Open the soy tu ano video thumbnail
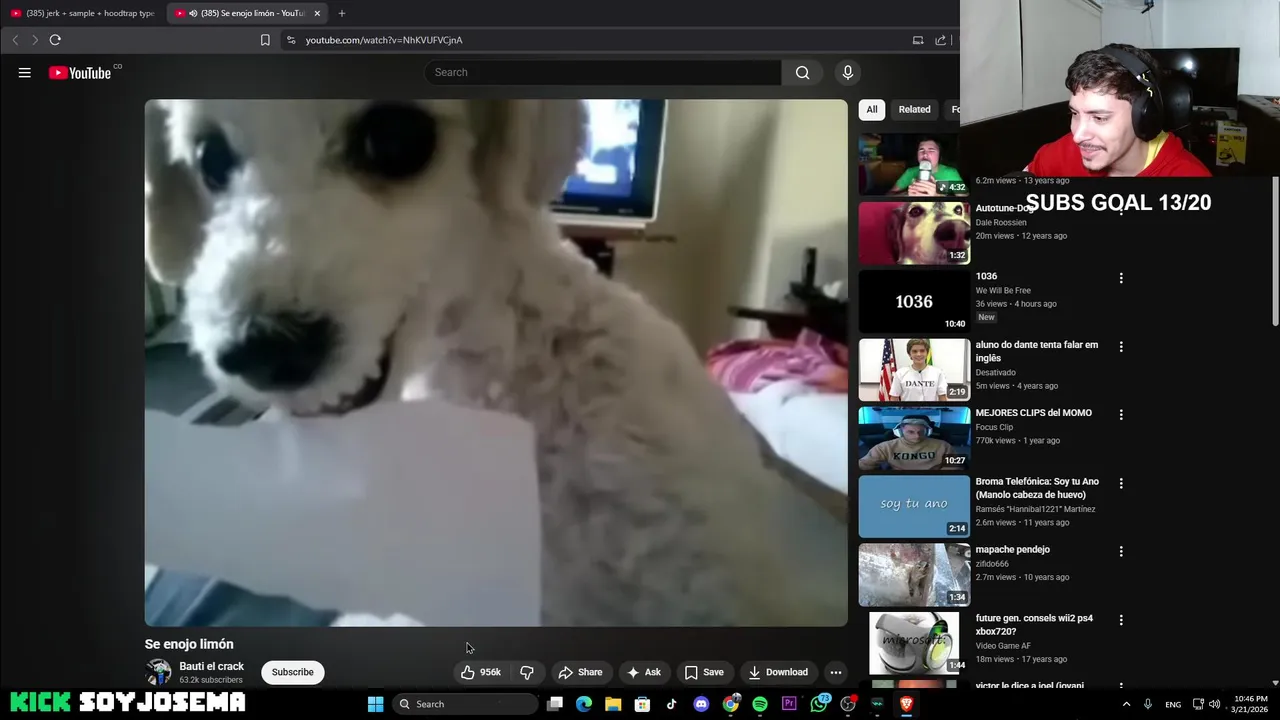 [x=914, y=506]
